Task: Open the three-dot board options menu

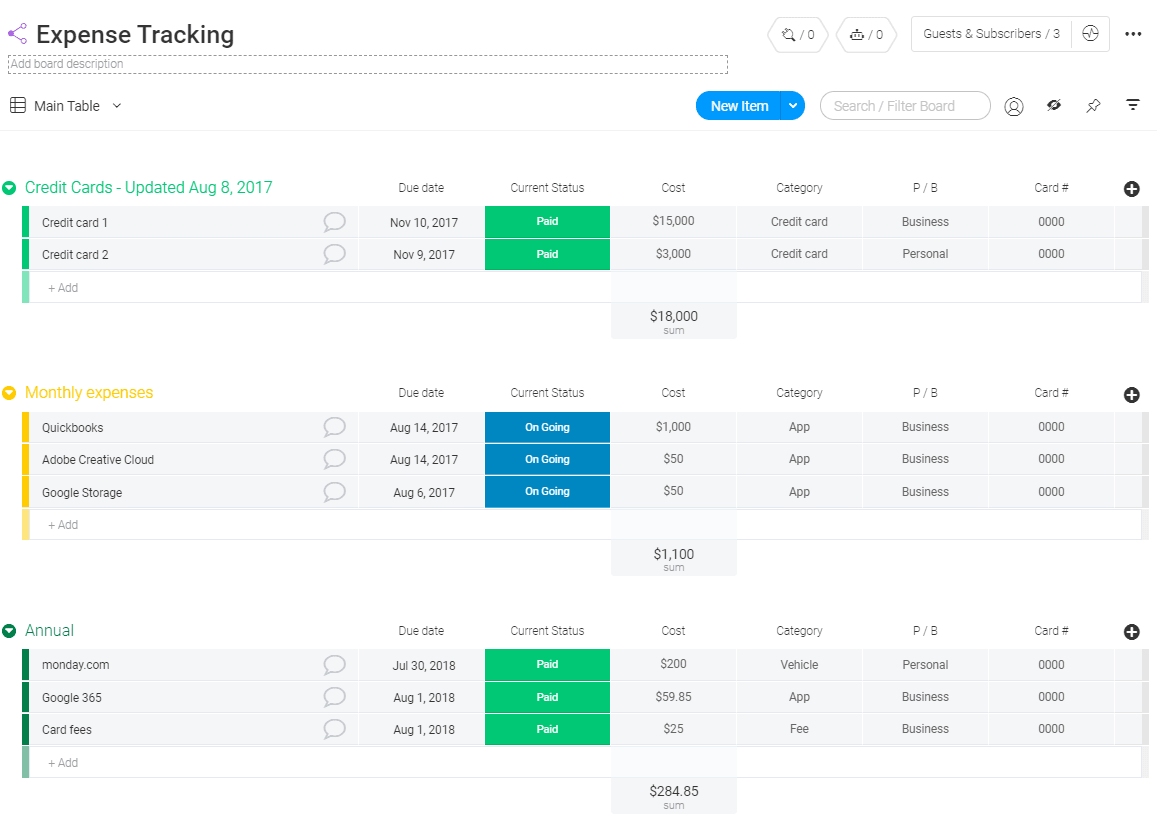Action: coord(1133,34)
